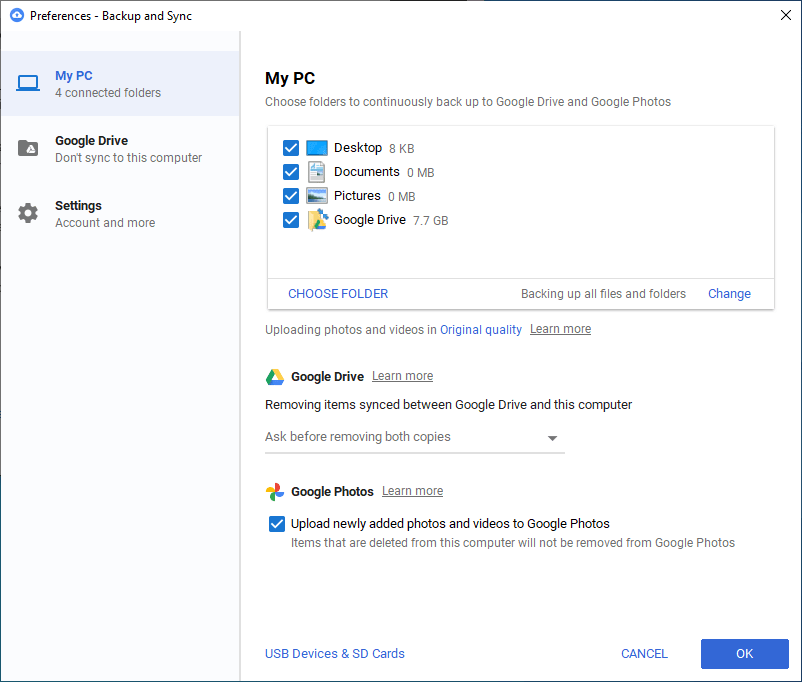802x682 pixels.
Task: Uncheck uploading photos to Google Photos
Action: 277,523
